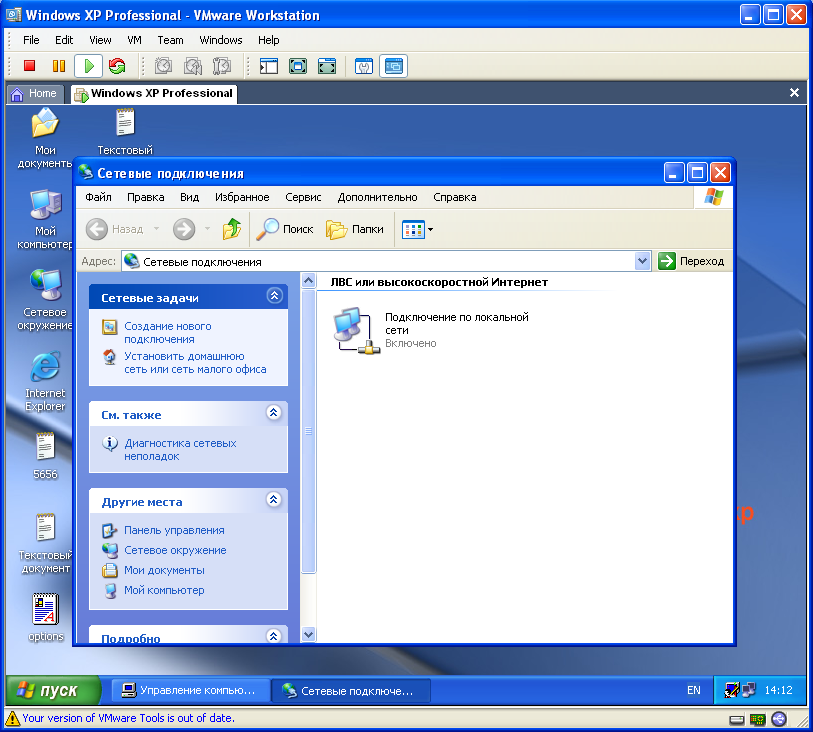Open the Сервис menu
This screenshot has height=732, width=813.
[303, 197]
